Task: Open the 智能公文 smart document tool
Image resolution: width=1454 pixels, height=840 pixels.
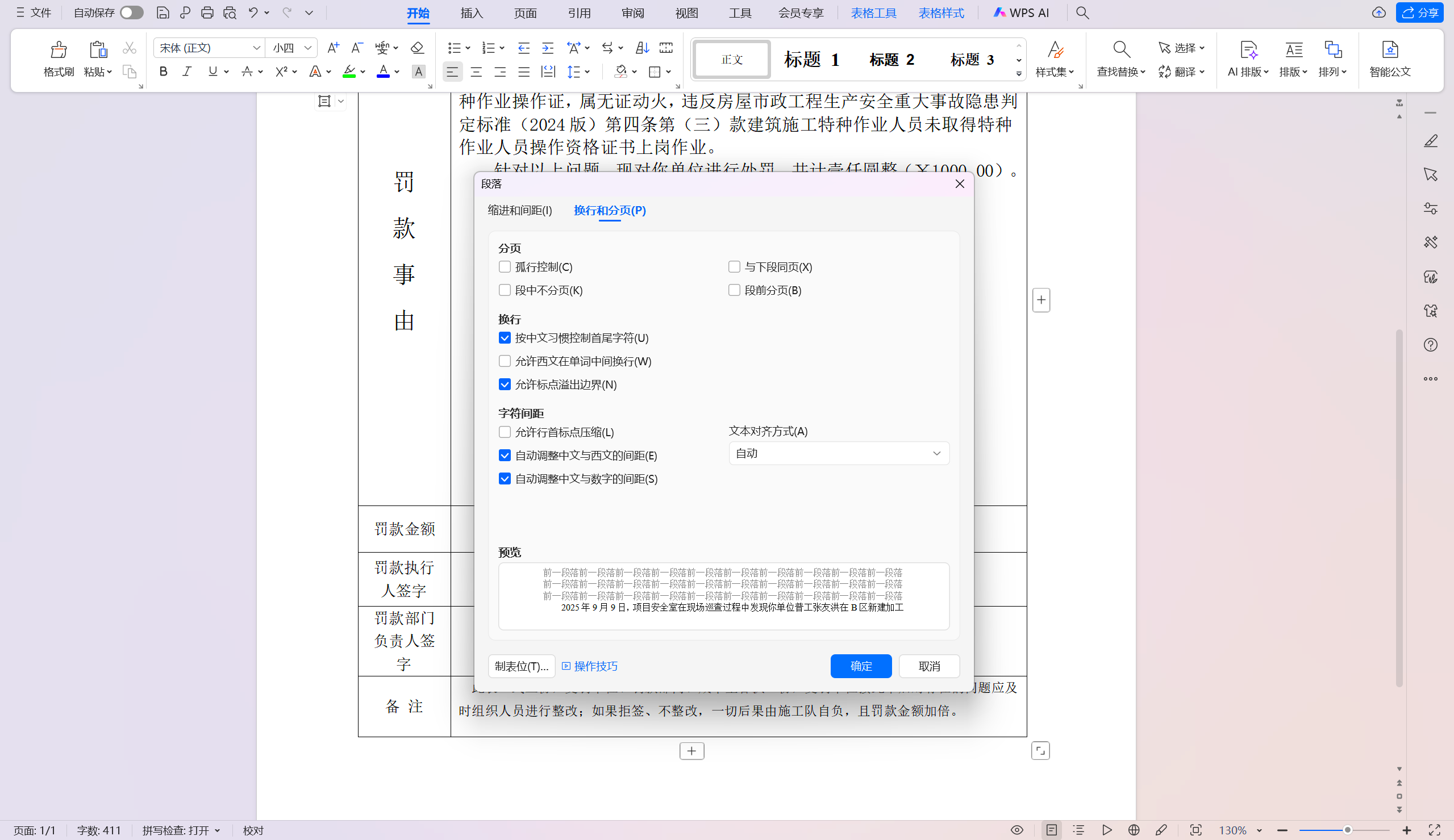Action: tap(1390, 59)
